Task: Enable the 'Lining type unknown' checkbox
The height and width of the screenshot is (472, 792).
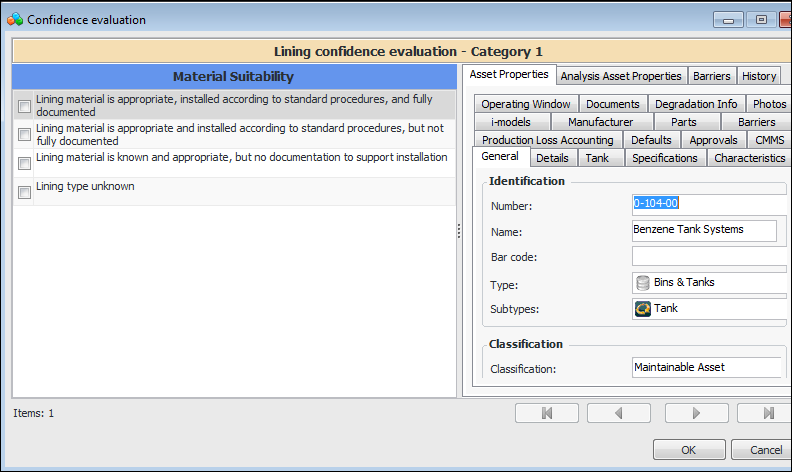Action: point(24,193)
